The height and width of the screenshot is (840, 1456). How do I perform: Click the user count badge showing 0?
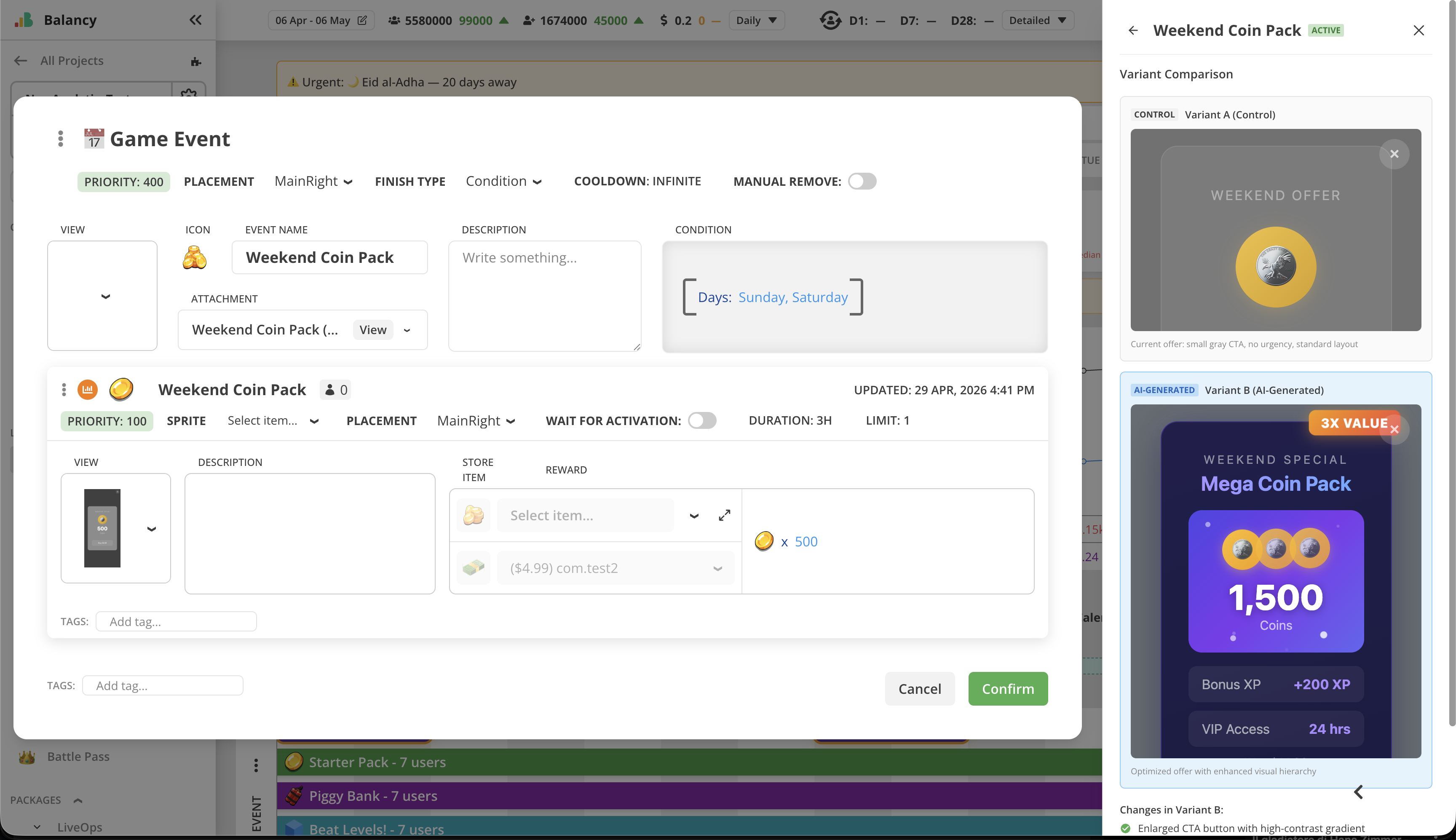[x=336, y=390]
